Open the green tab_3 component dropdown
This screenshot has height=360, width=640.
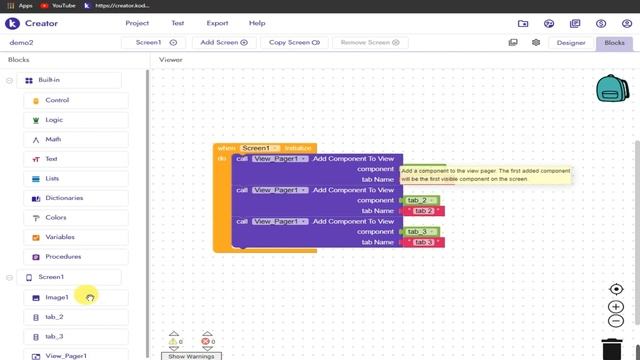pos(420,232)
